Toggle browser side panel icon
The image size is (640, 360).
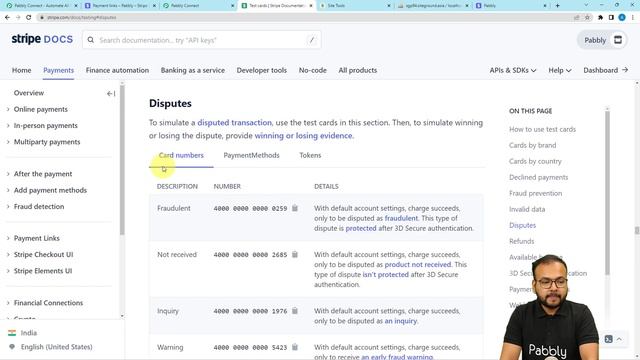click(611, 18)
